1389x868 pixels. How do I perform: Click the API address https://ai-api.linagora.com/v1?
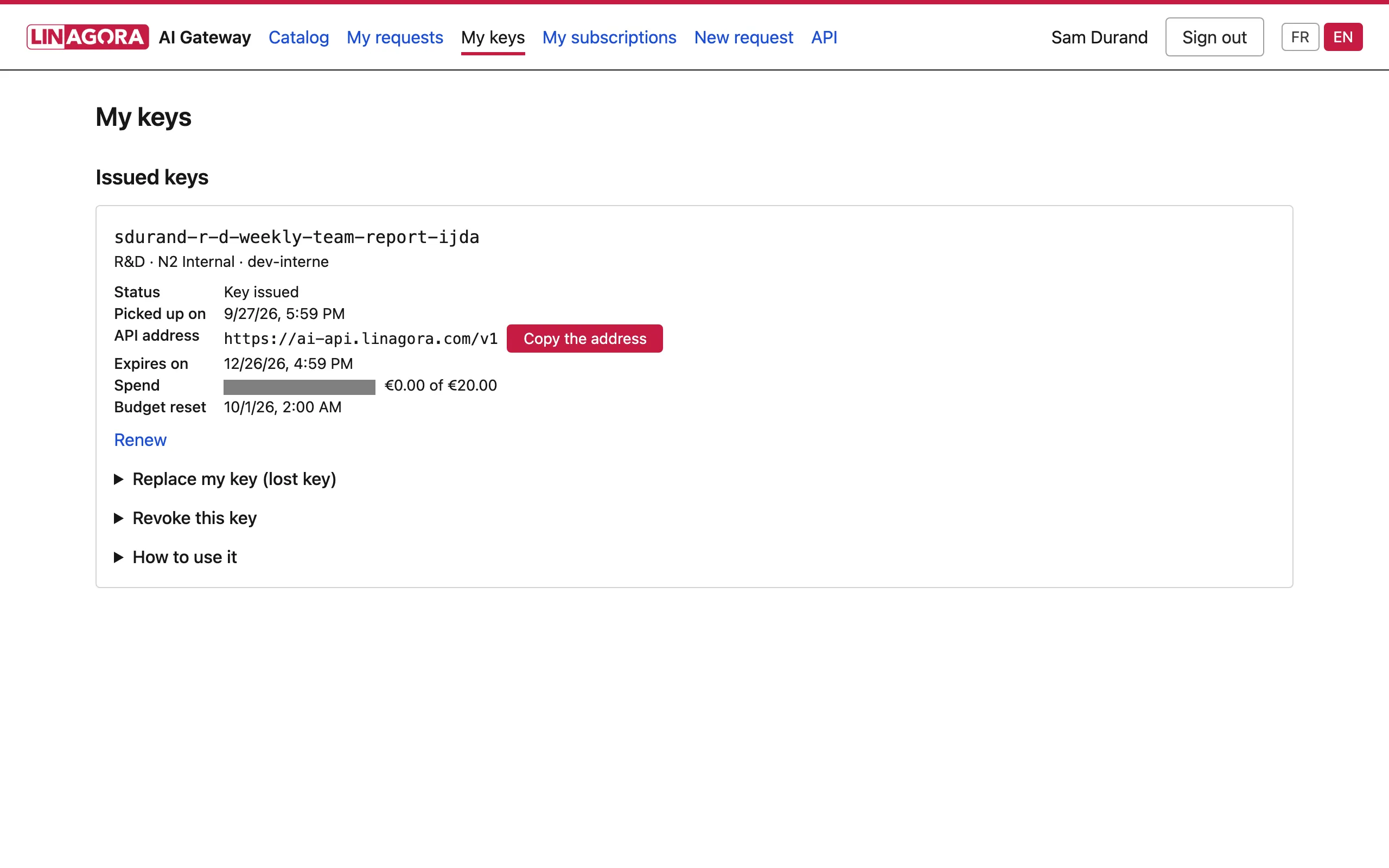[x=360, y=338]
